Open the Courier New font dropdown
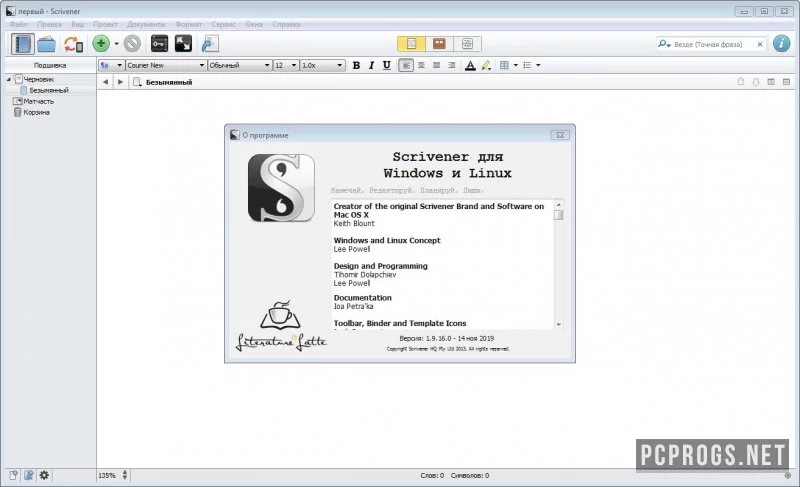This screenshot has width=800, height=487. pyautogui.click(x=166, y=65)
